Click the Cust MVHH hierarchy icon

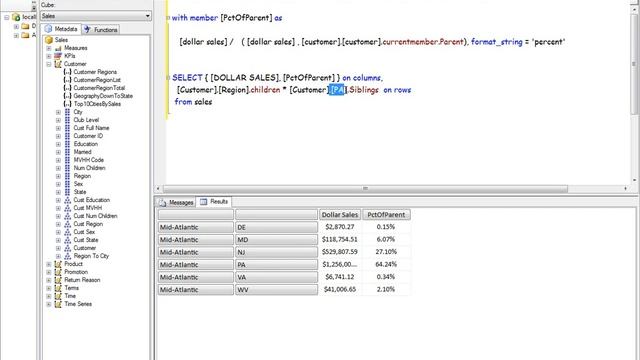pyautogui.click(x=67, y=208)
